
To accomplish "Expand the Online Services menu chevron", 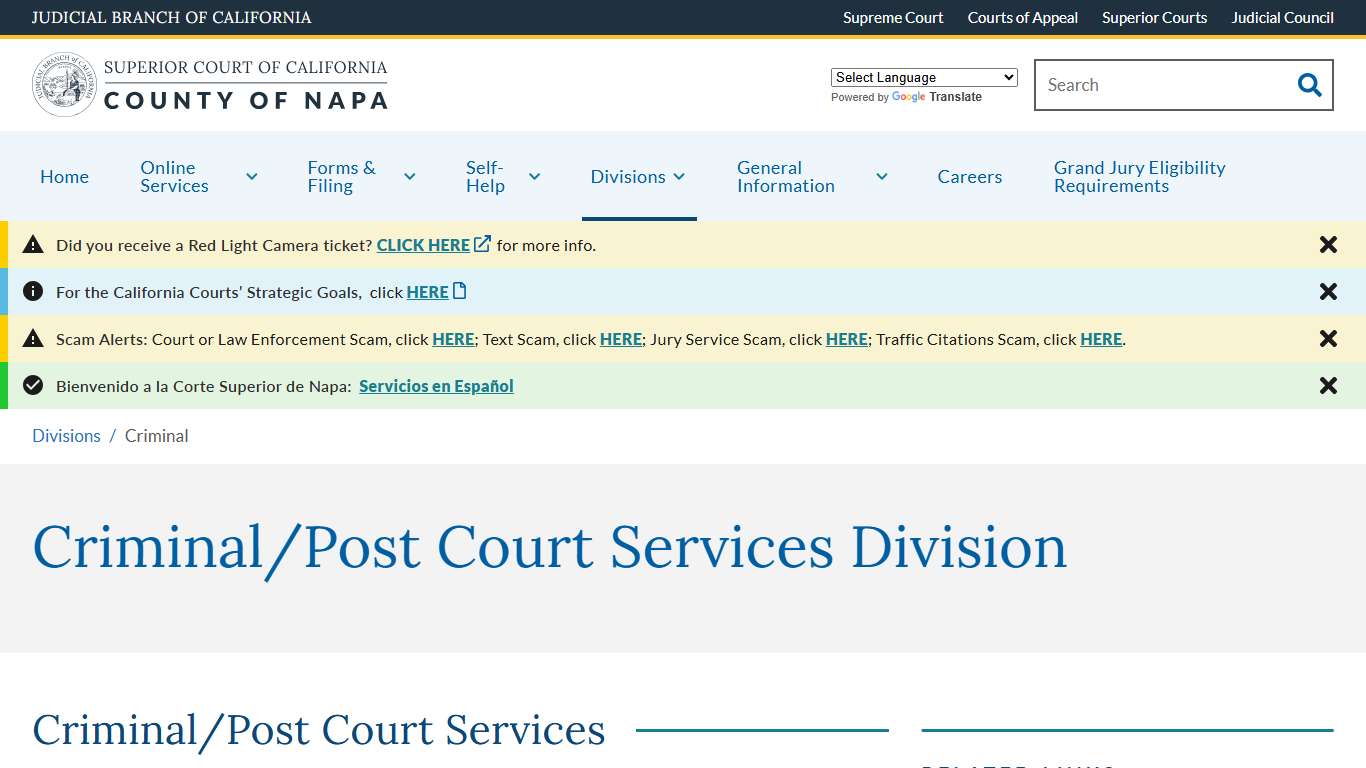I will coord(252,176).
